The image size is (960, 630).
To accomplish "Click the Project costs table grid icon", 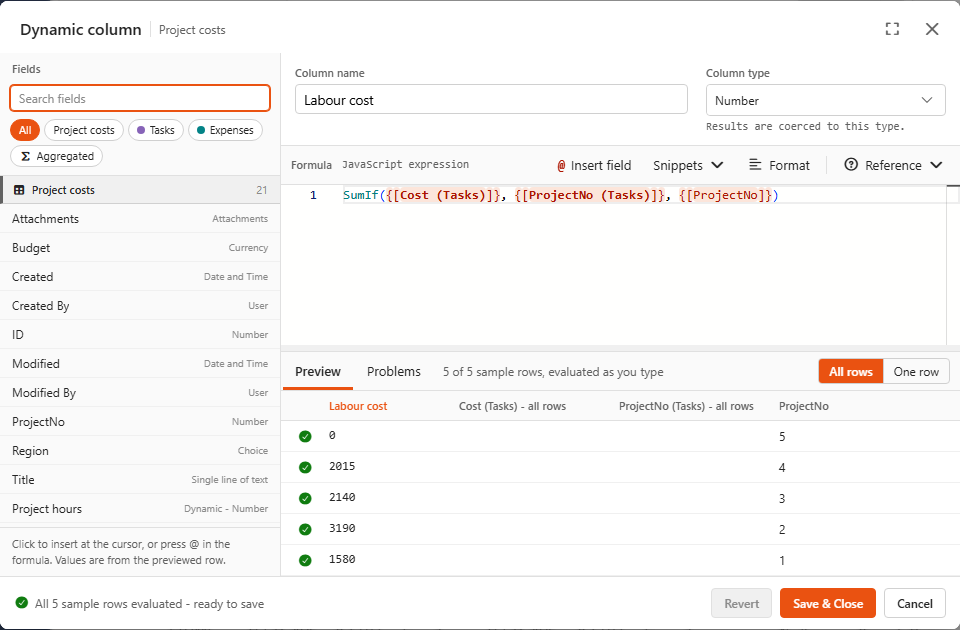I will 19,190.
